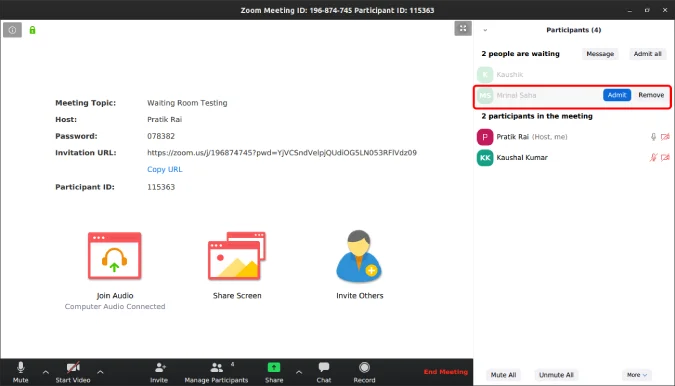The width and height of the screenshot is (675, 386).
Task: Open the Invite toolbar button
Action: (x=159, y=373)
